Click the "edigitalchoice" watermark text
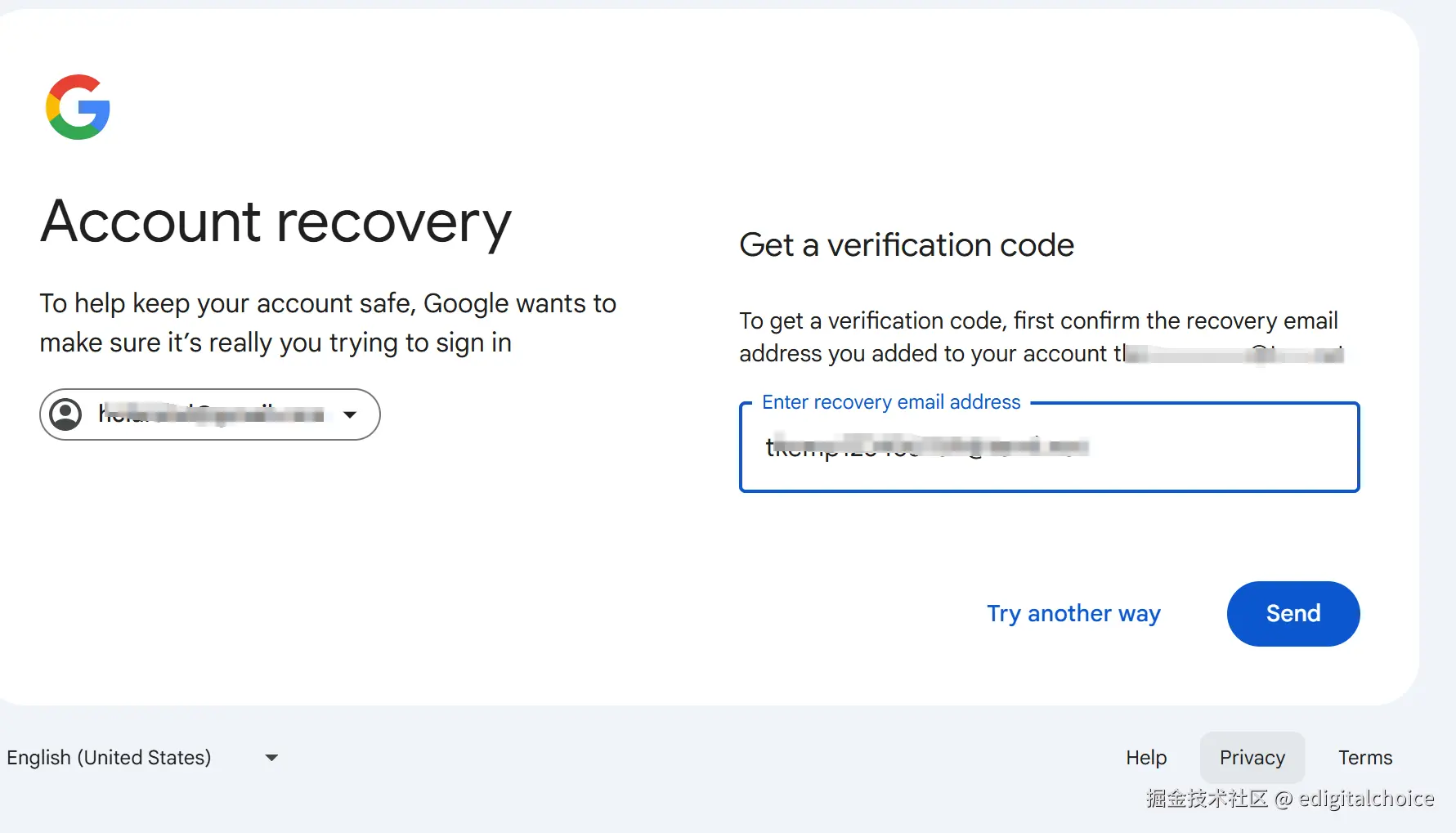 1366,799
